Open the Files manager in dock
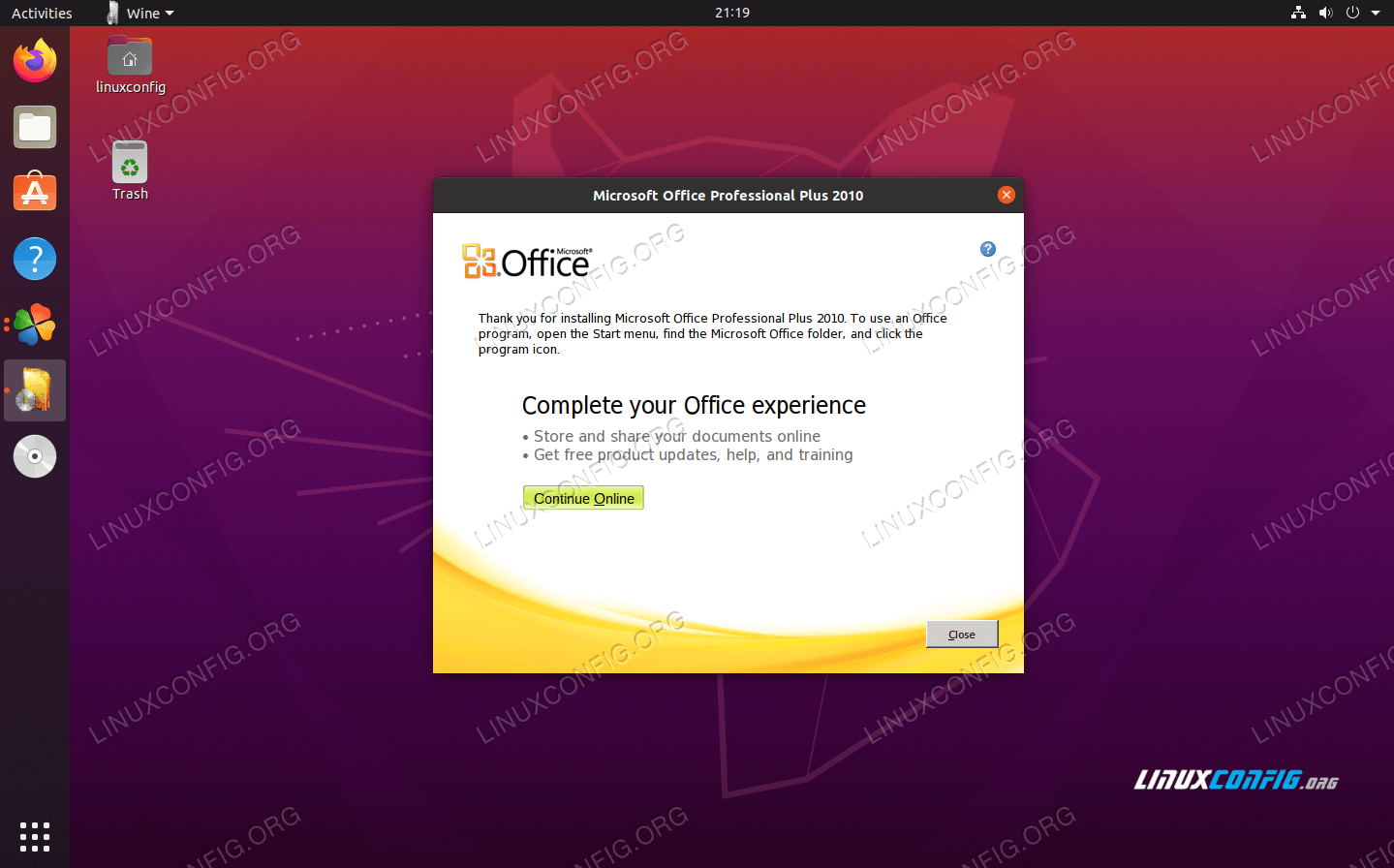Screen dimensions: 1394x868 [35, 127]
